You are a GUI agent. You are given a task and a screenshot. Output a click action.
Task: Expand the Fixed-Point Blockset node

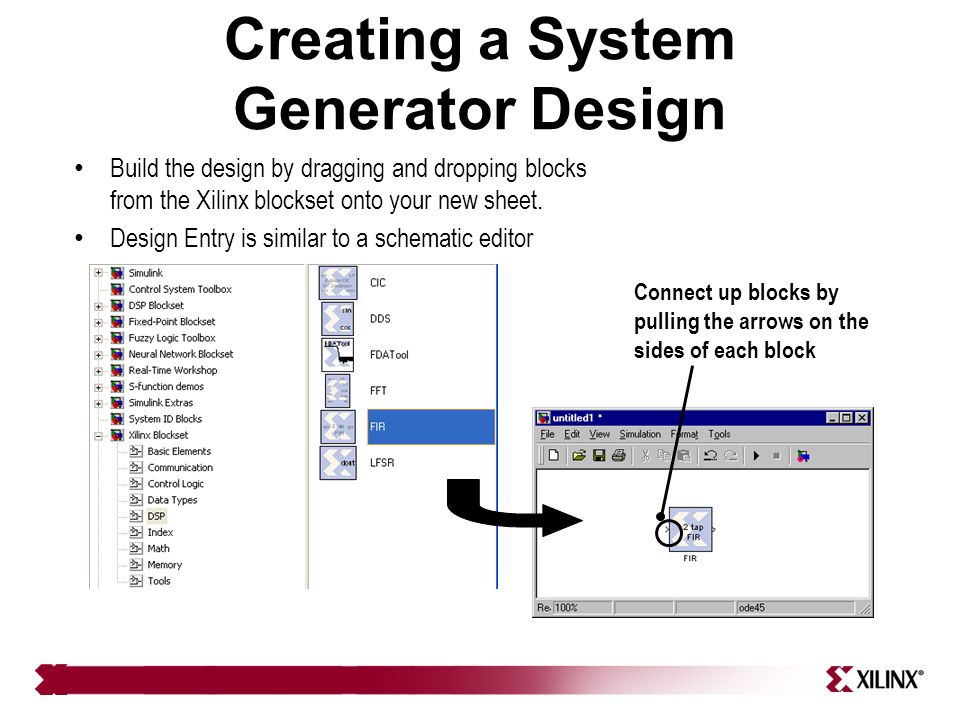point(98,322)
